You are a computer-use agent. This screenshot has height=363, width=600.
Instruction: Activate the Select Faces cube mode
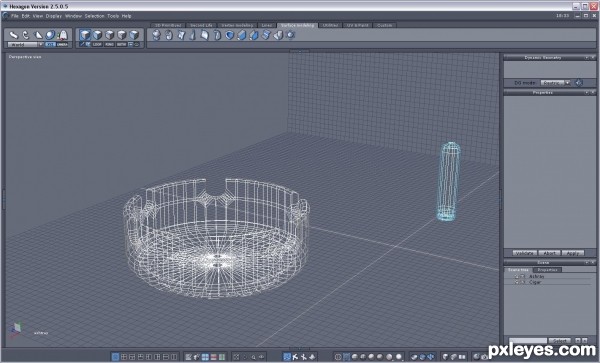pyautogui.click(x=97, y=35)
